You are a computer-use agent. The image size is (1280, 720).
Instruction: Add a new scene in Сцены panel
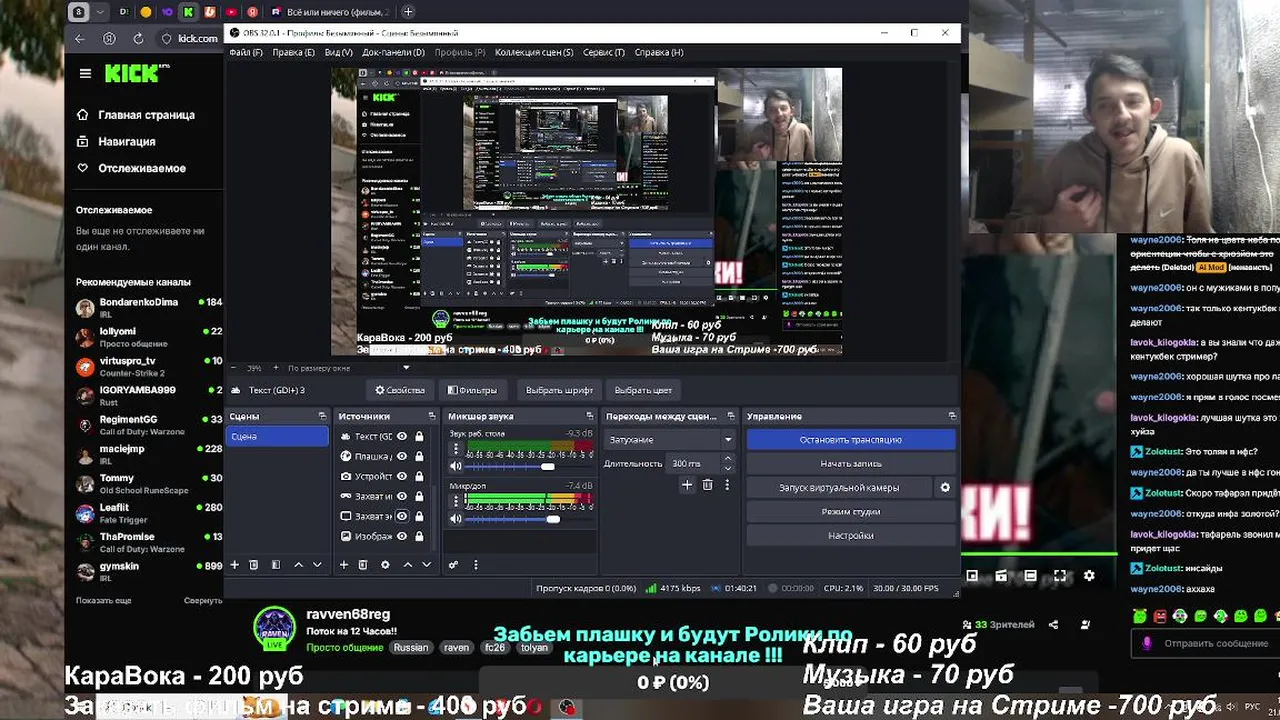pyautogui.click(x=234, y=565)
